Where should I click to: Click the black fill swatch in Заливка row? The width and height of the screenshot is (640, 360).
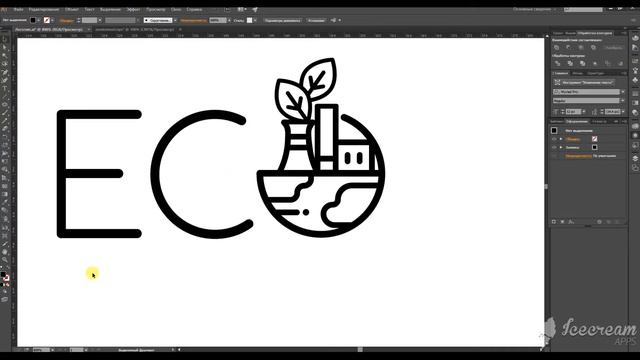coord(594,147)
